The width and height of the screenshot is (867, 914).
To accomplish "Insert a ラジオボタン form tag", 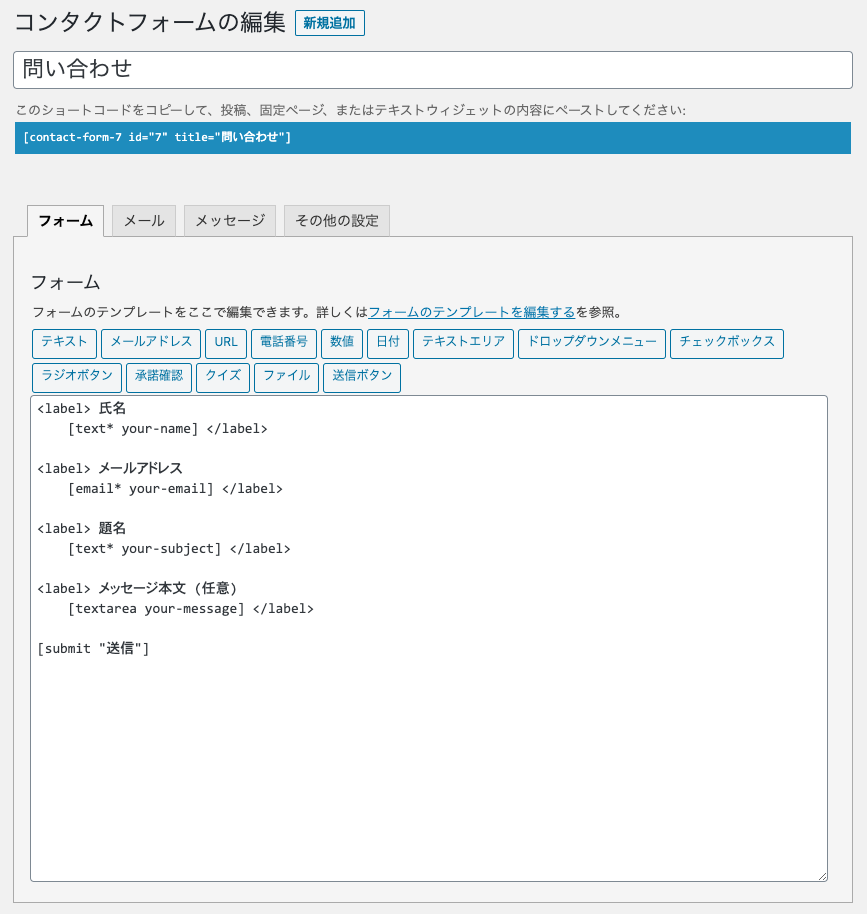I will pyautogui.click(x=77, y=378).
